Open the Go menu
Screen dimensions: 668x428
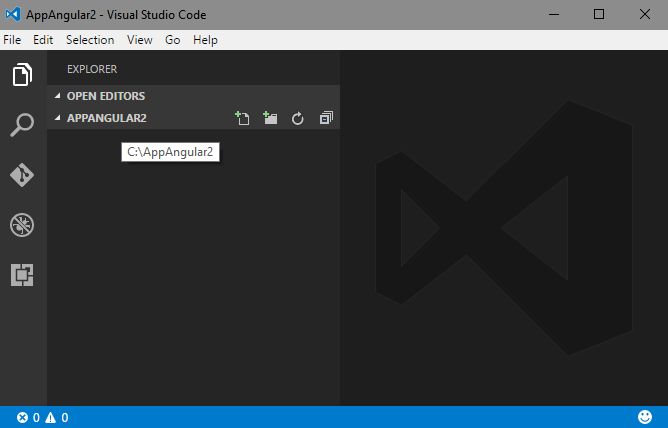[173, 40]
